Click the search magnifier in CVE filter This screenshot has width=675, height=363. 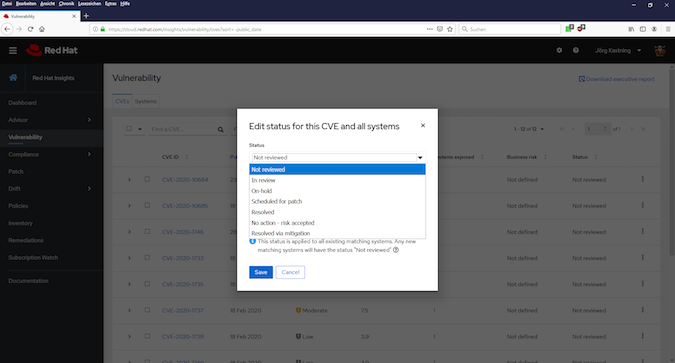(x=220, y=129)
